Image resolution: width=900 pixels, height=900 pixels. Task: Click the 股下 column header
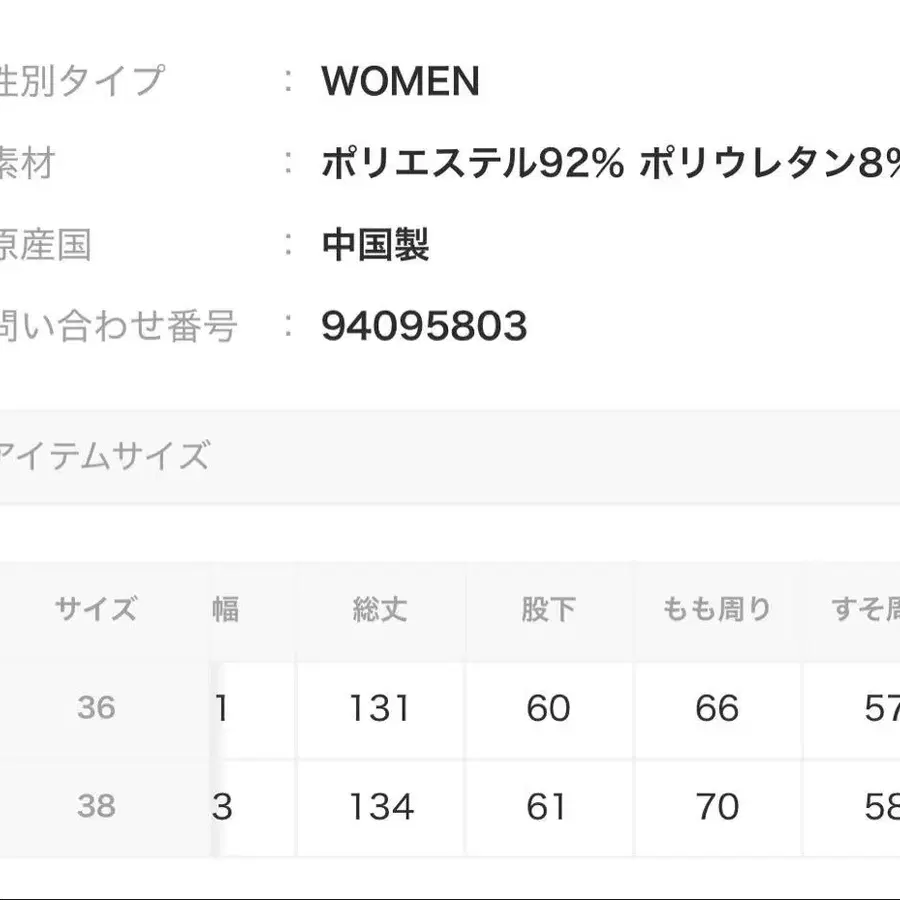[547, 609]
